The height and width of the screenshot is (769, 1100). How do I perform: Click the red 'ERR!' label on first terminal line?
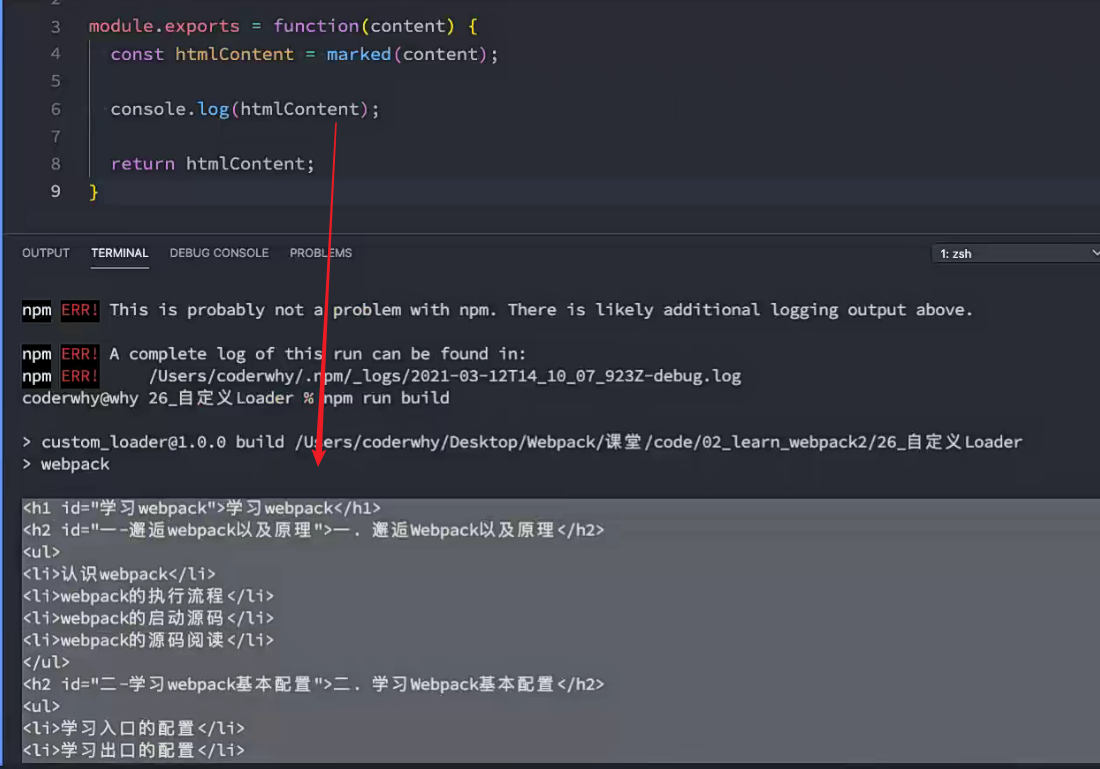(x=80, y=310)
